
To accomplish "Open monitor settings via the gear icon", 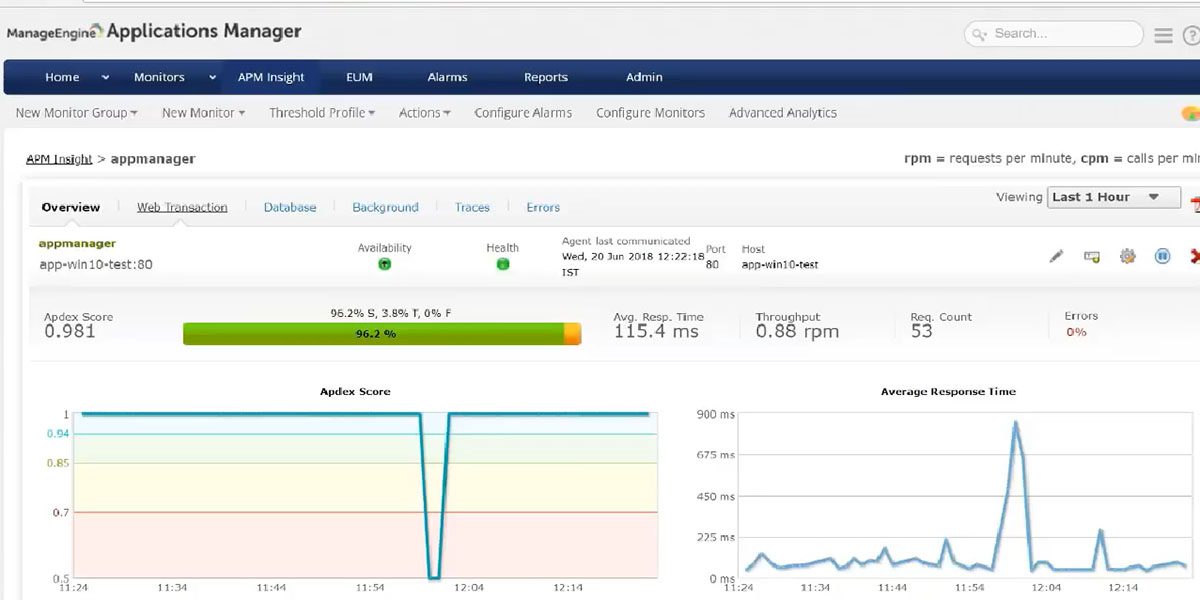I will 1128,256.
